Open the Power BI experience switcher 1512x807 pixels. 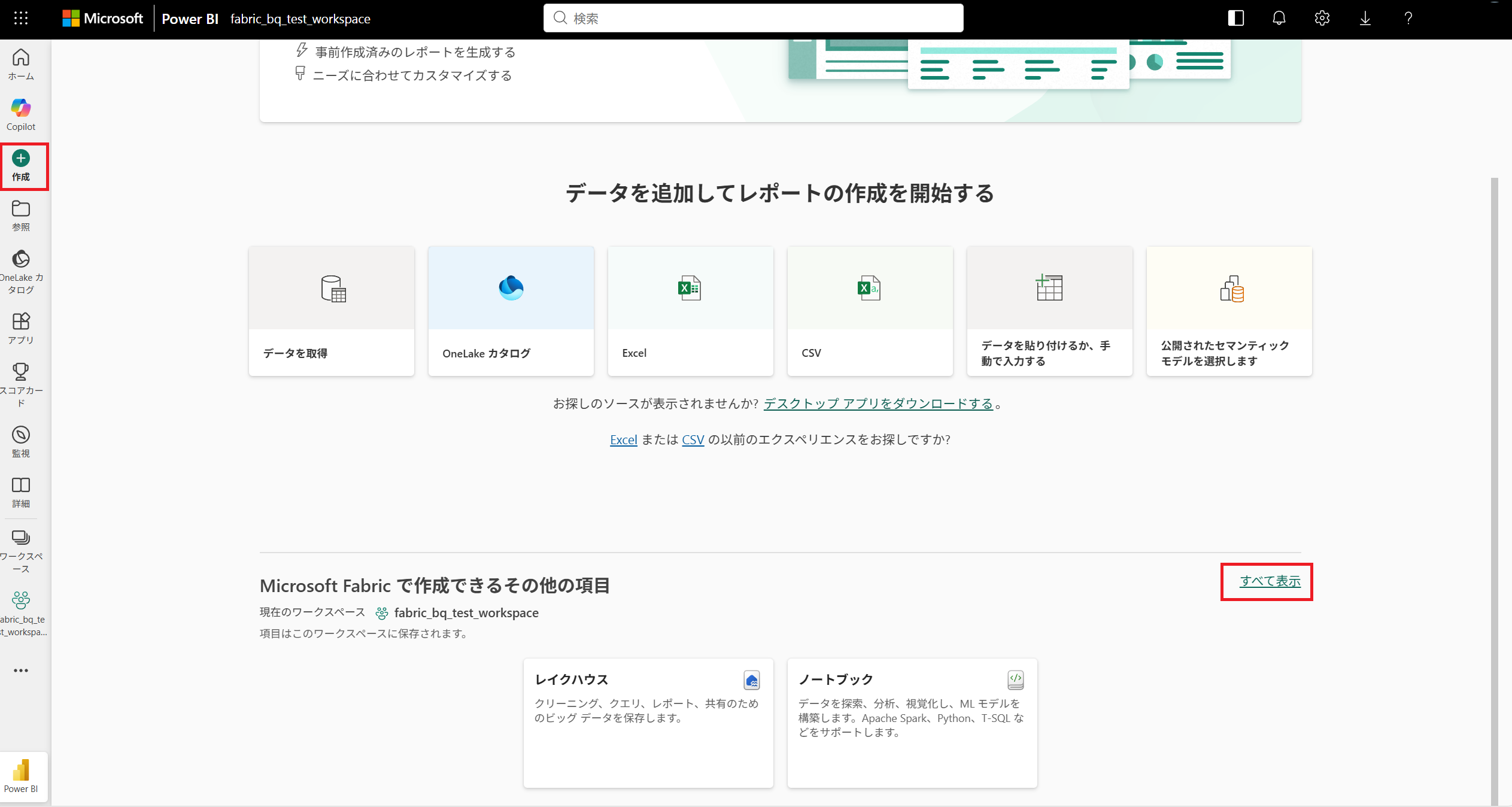[x=21, y=776]
